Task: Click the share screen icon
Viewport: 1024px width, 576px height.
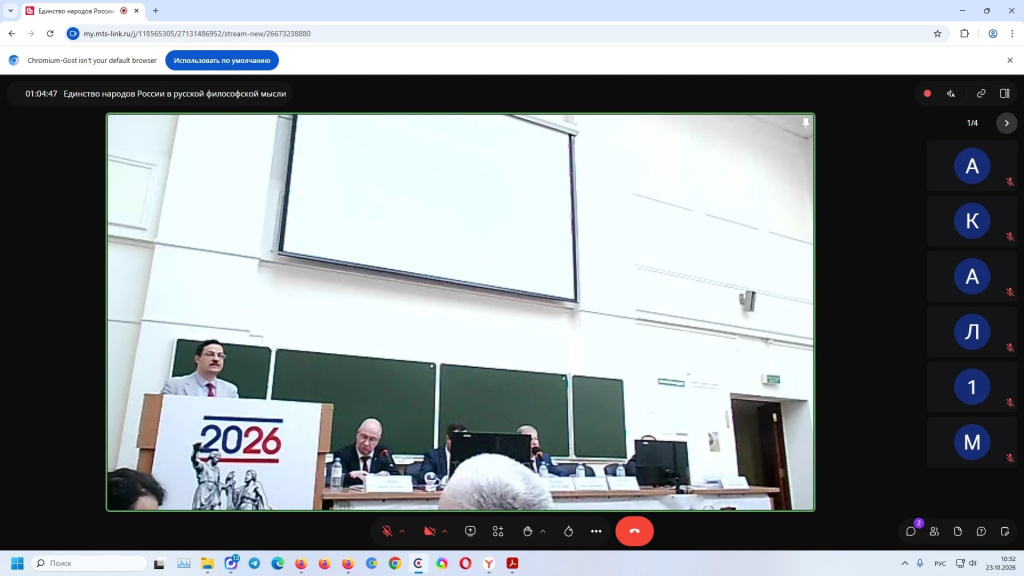Action: tap(470, 532)
